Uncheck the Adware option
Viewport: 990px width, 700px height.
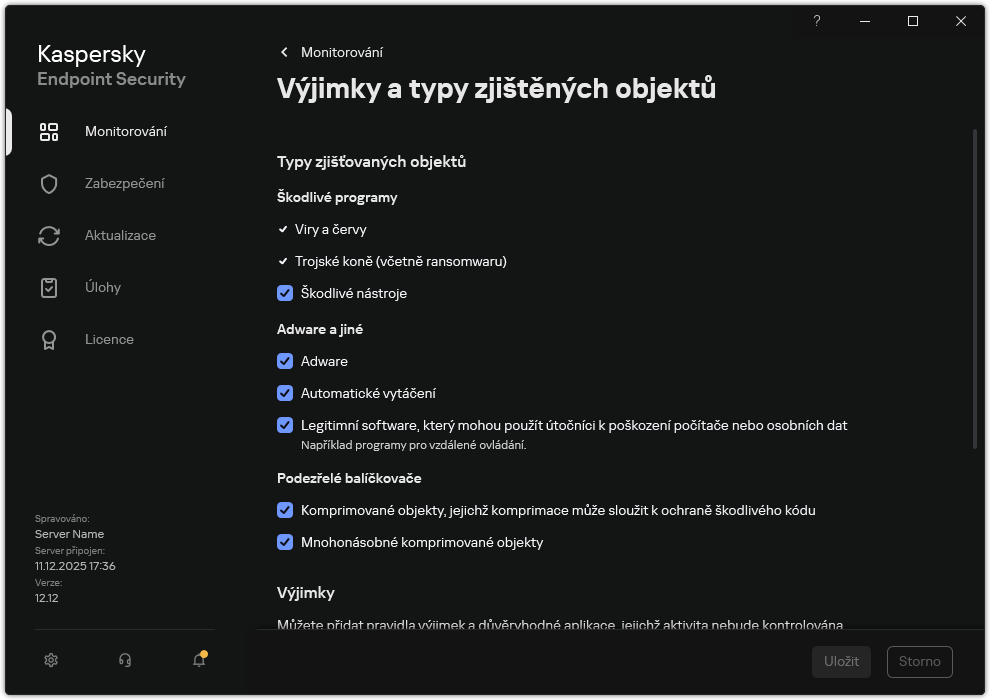pos(285,361)
